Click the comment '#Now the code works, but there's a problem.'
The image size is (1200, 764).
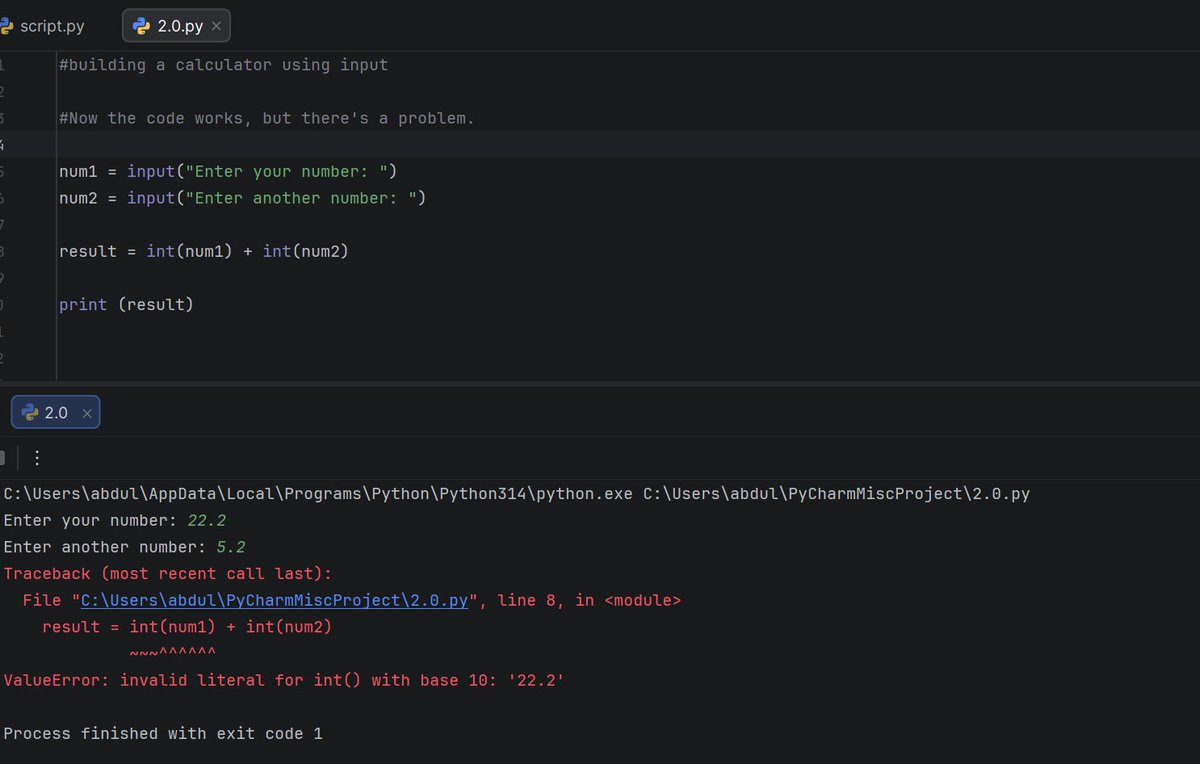point(267,118)
